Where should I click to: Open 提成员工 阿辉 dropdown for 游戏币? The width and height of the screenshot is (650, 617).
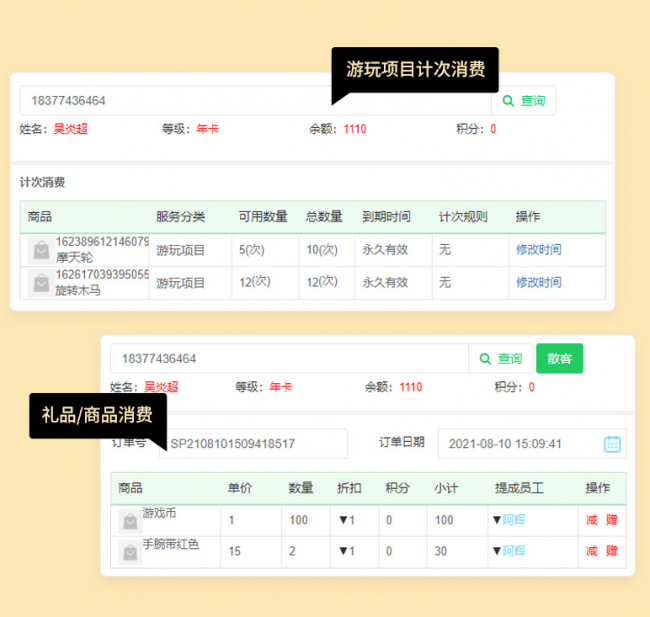coord(508,520)
